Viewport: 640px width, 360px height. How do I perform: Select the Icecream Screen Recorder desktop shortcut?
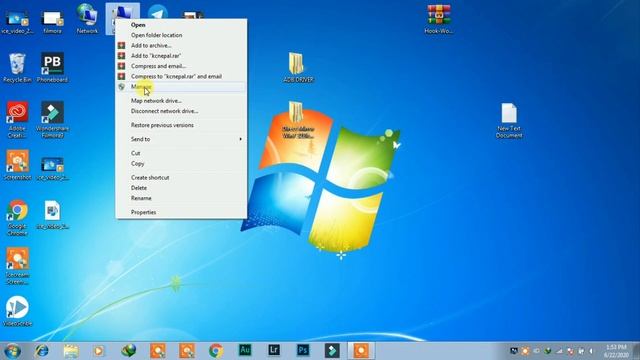coord(17,266)
